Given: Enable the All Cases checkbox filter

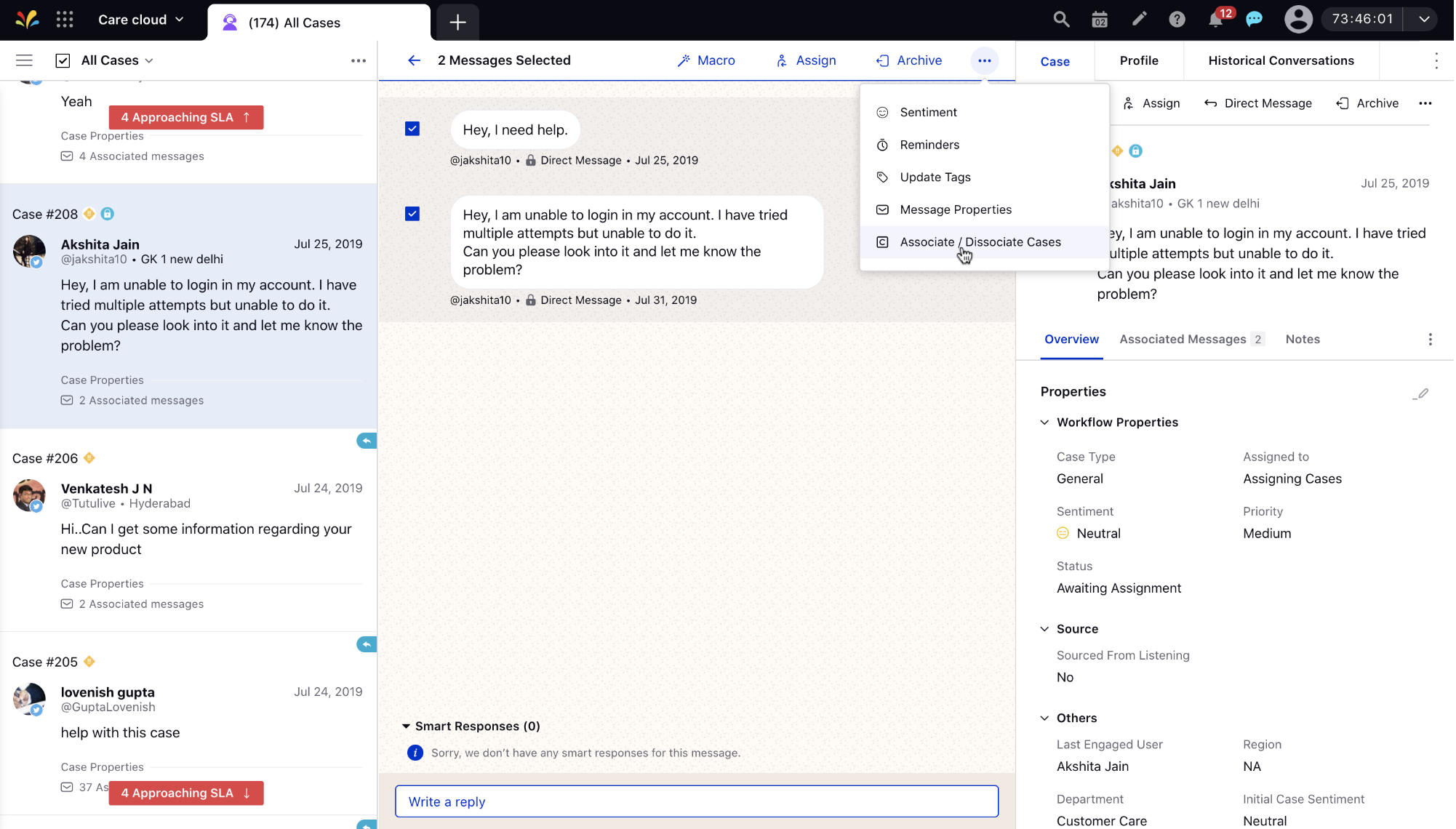Looking at the screenshot, I should pyautogui.click(x=62, y=60).
